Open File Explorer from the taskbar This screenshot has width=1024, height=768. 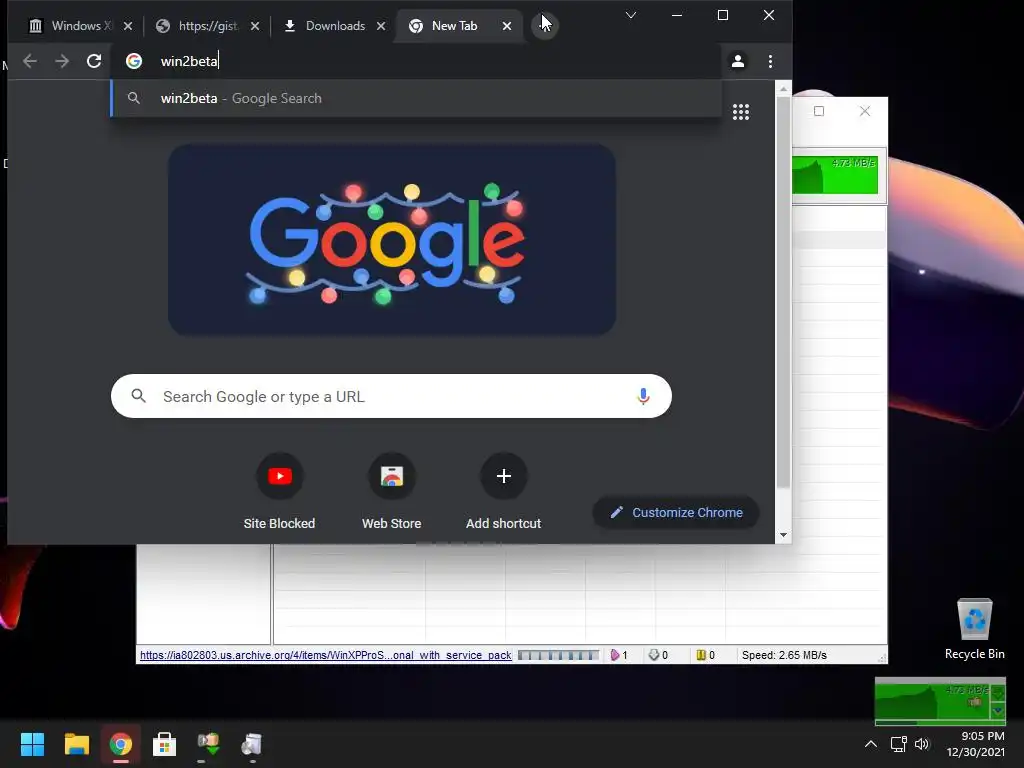(x=76, y=744)
